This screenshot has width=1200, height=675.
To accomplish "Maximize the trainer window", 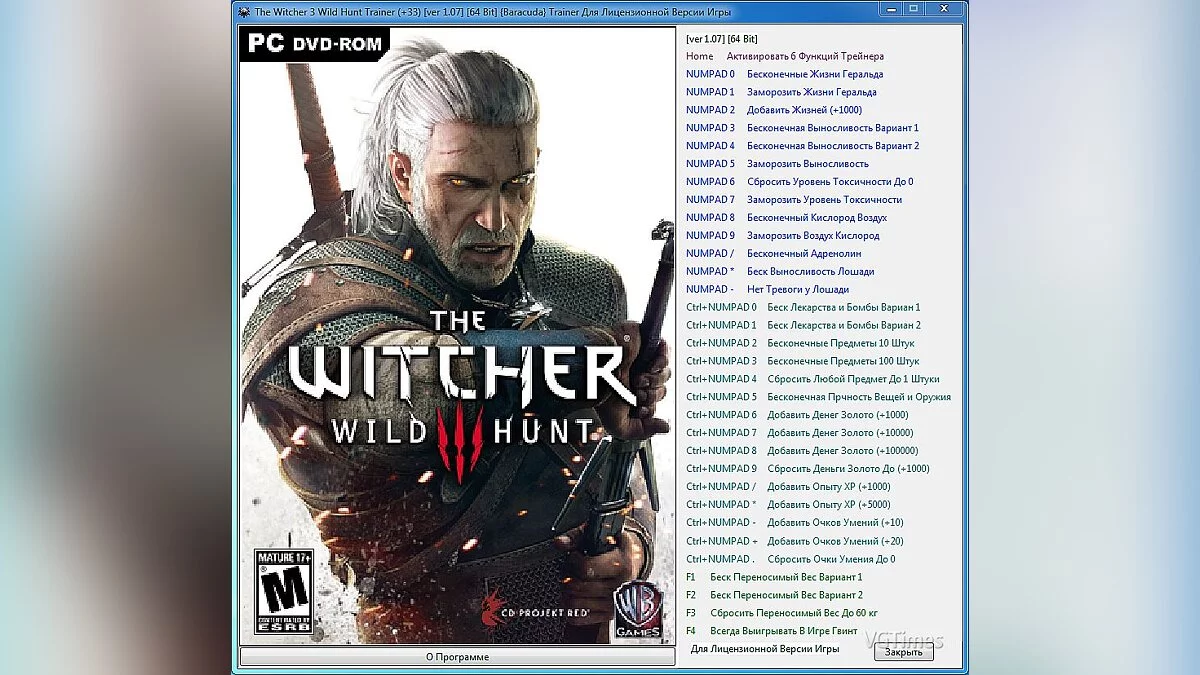I will pos(913,8).
